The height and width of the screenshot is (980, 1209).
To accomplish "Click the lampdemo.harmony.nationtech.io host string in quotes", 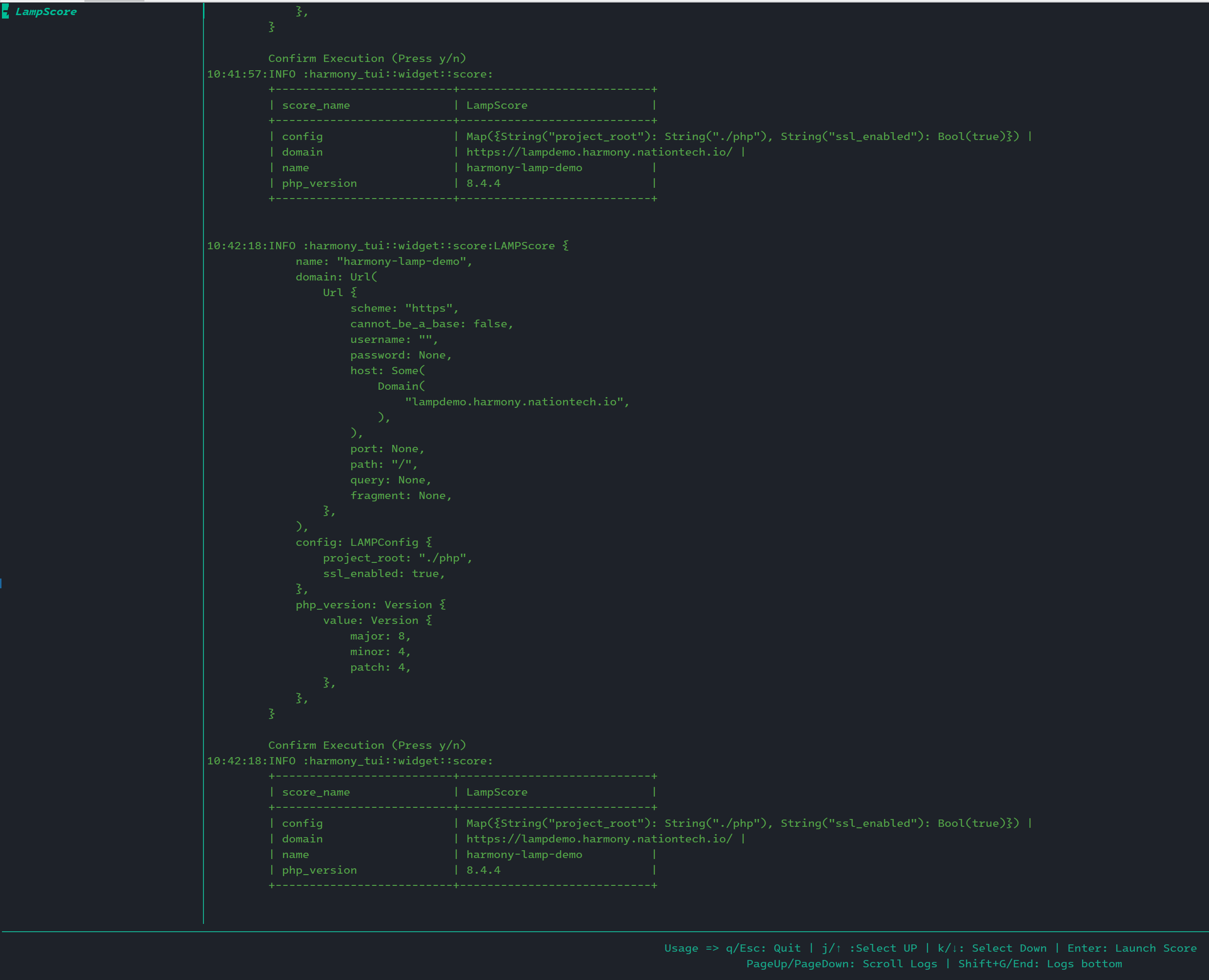I will pos(516,402).
